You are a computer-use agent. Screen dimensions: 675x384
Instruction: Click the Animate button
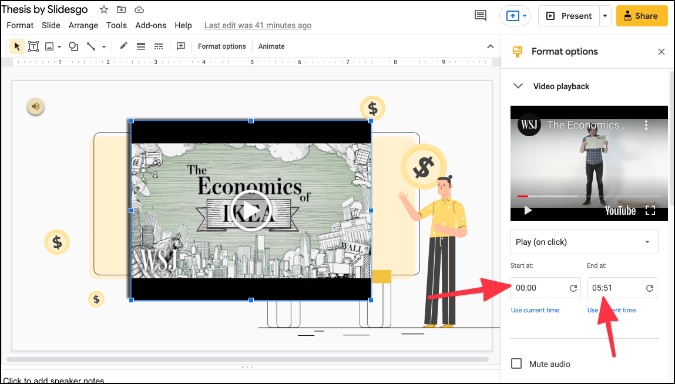tap(271, 46)
